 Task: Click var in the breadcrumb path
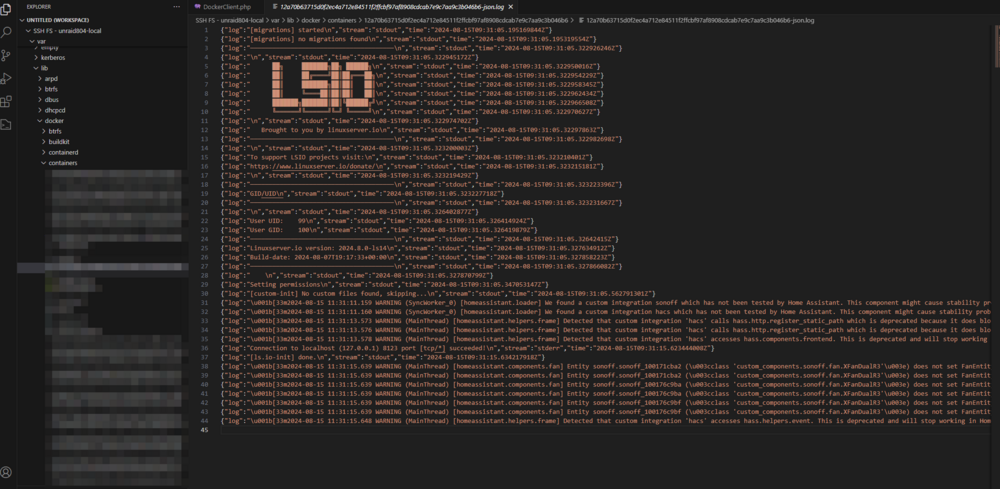click(276, 20)
